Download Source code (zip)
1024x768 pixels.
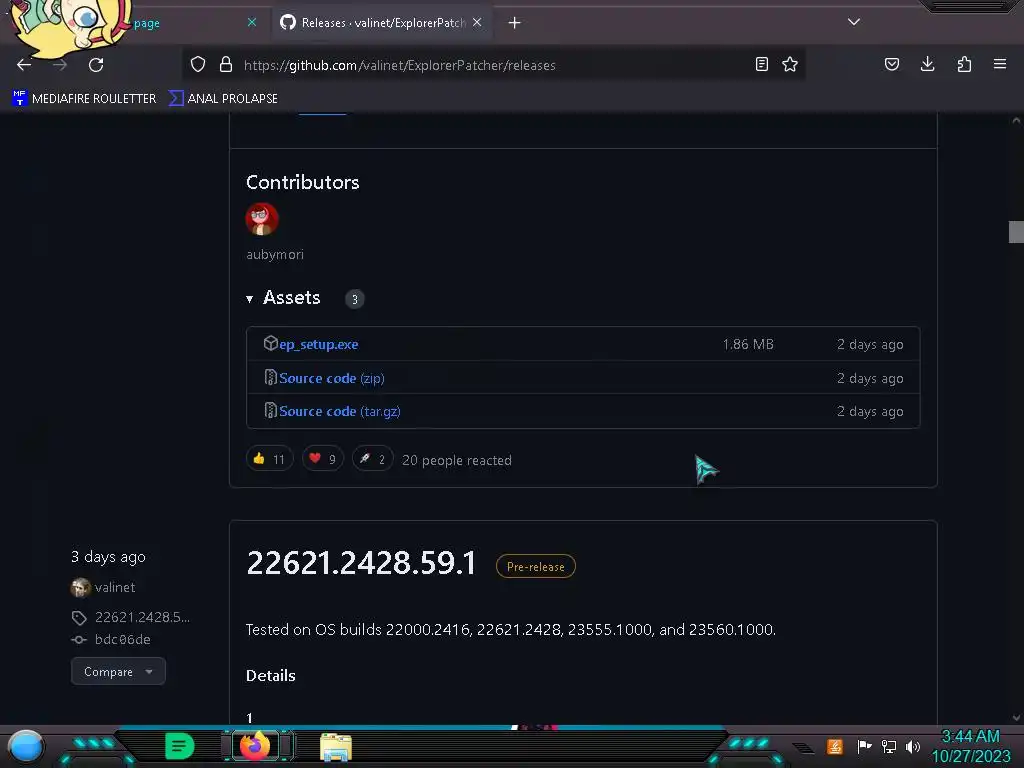pyautogui.click(x=331, y=378)
